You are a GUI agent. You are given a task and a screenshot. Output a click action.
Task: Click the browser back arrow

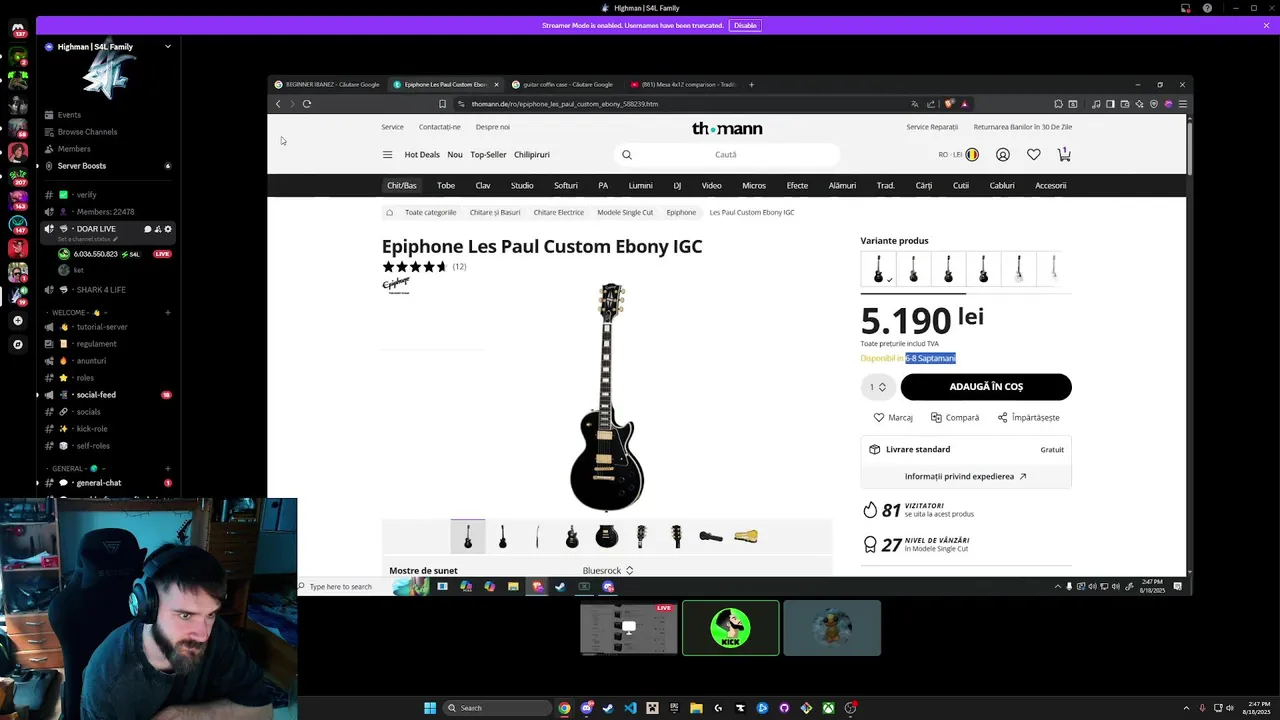click(278, 104)
